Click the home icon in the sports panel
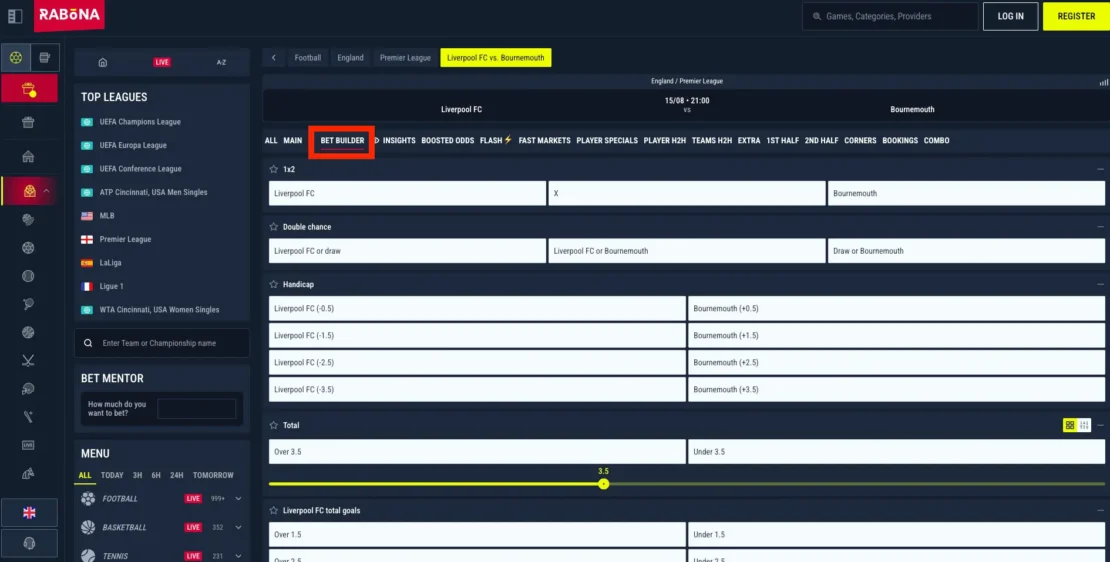 [102, 62]
